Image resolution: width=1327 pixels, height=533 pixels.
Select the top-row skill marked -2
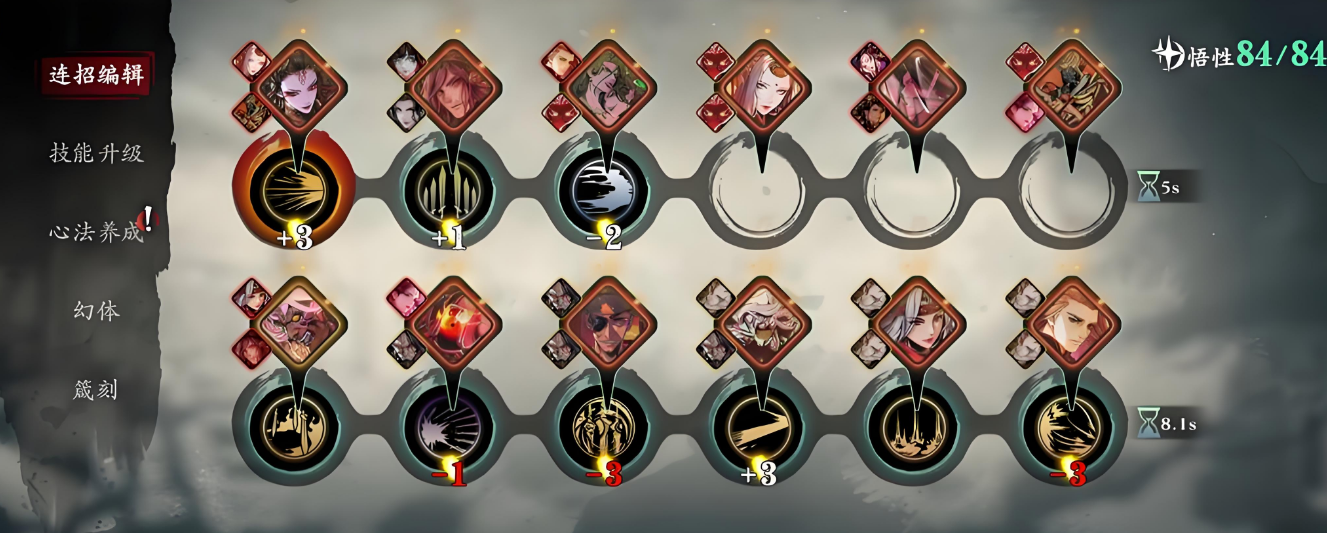coord(603,192)
